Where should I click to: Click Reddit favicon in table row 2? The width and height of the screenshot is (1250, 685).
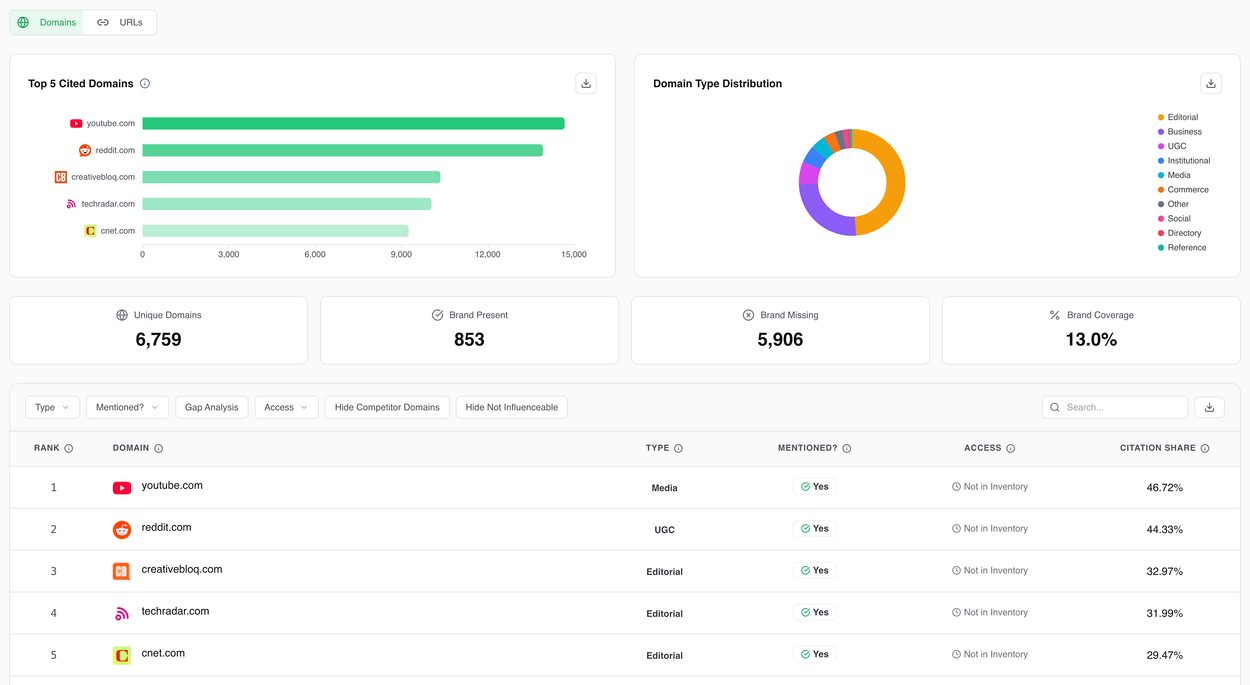122,530
